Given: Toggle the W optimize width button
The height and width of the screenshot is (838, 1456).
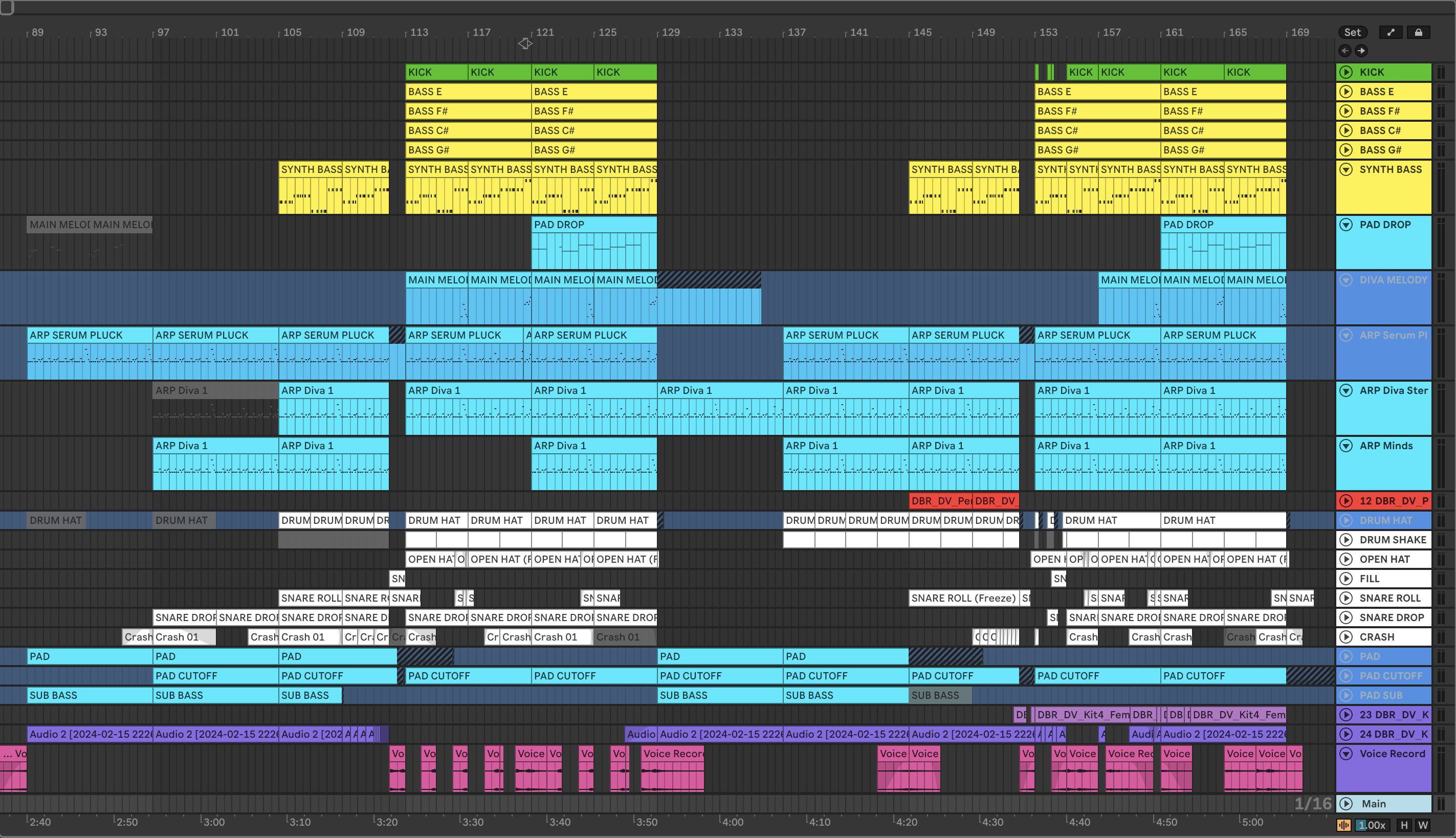Looking at the screenshot, I should (x=1423, y=825).
